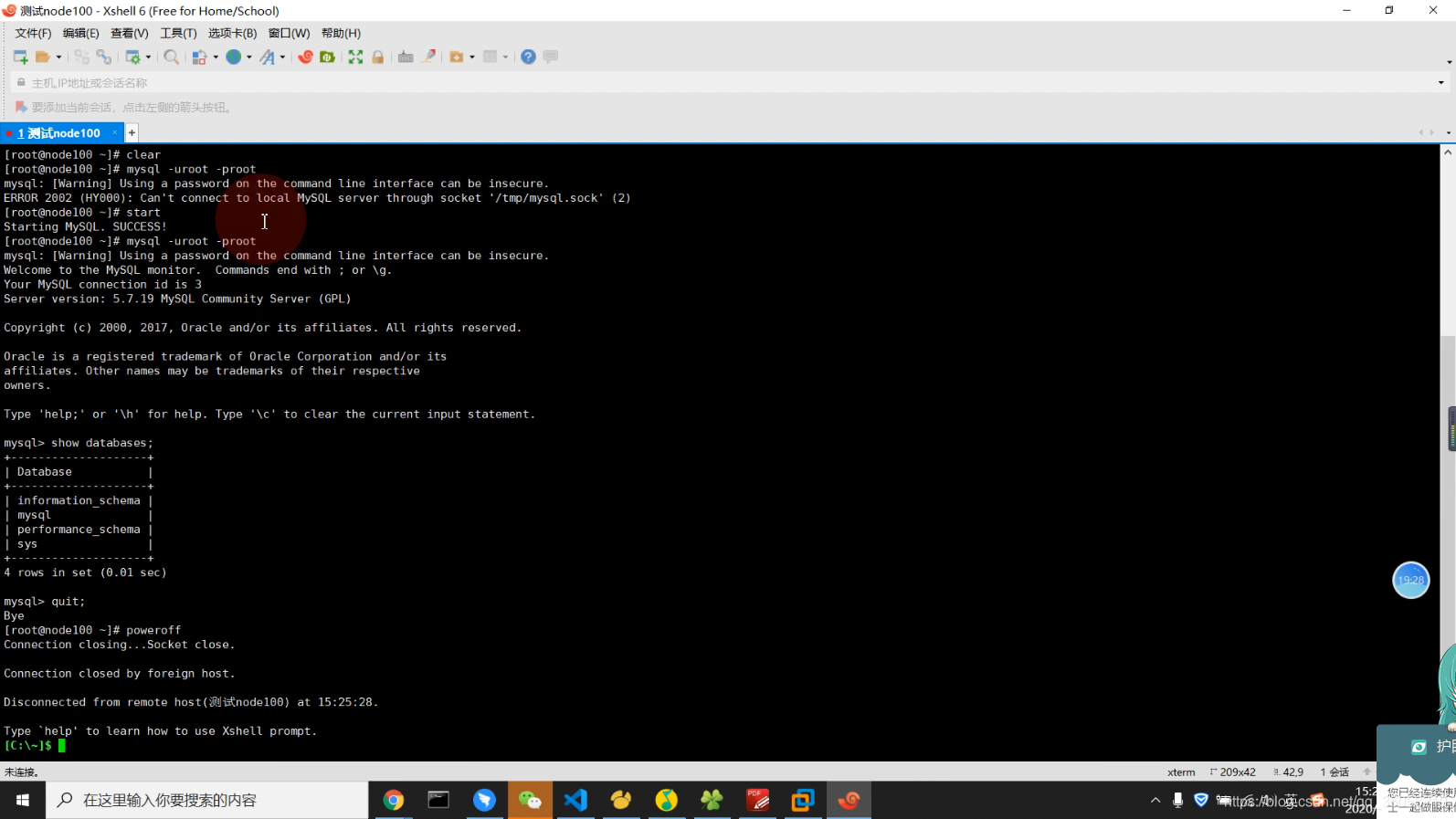
Task: Click the terminal scrollbar up arrow
Action: pos(1448,152)
